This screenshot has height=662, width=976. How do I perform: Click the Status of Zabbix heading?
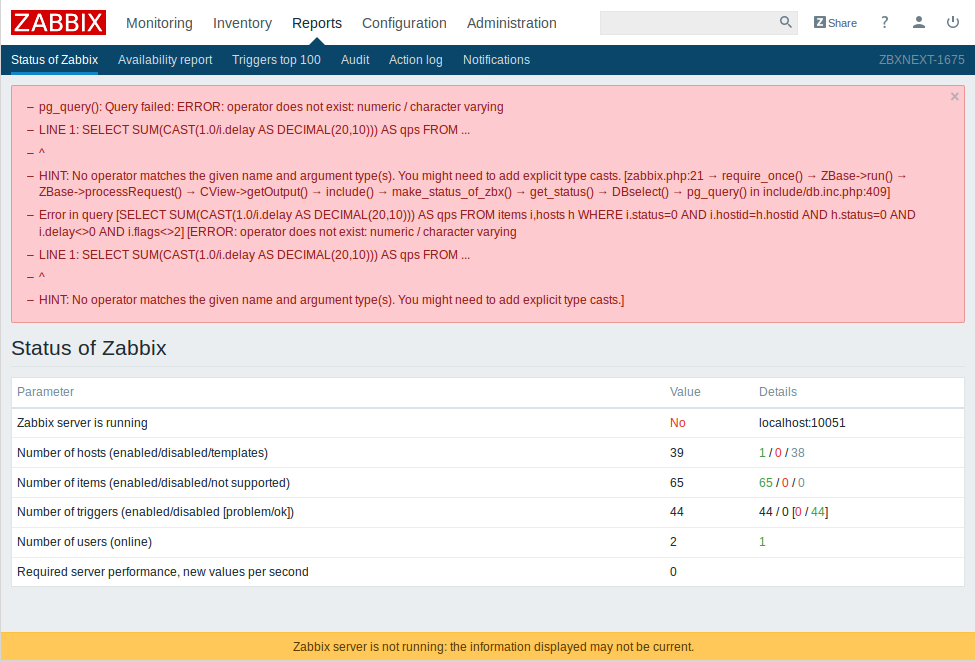point(89,348)
